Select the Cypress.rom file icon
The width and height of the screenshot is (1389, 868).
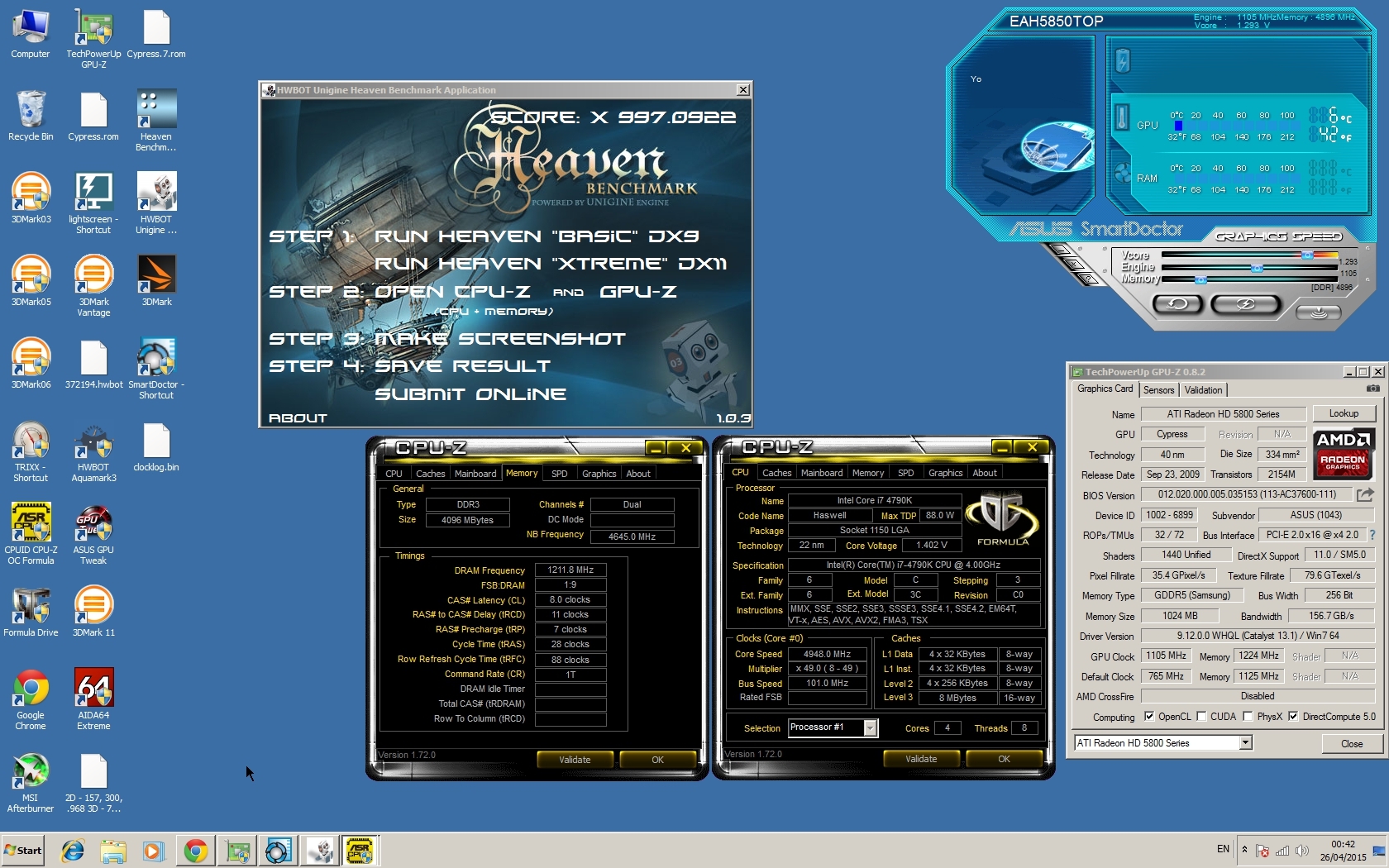93,117
